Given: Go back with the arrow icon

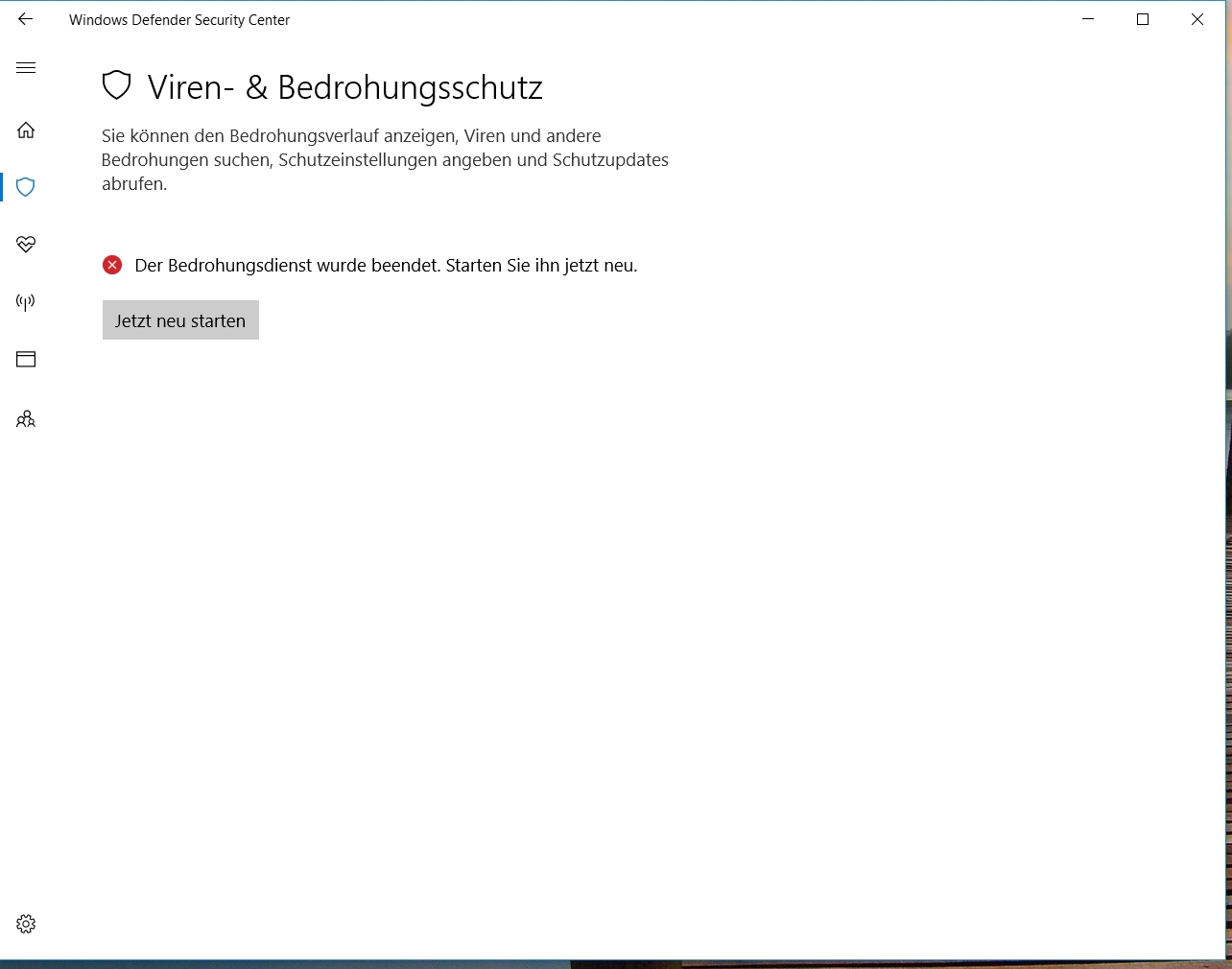Looking at the screenshot, I should point(25,19).
